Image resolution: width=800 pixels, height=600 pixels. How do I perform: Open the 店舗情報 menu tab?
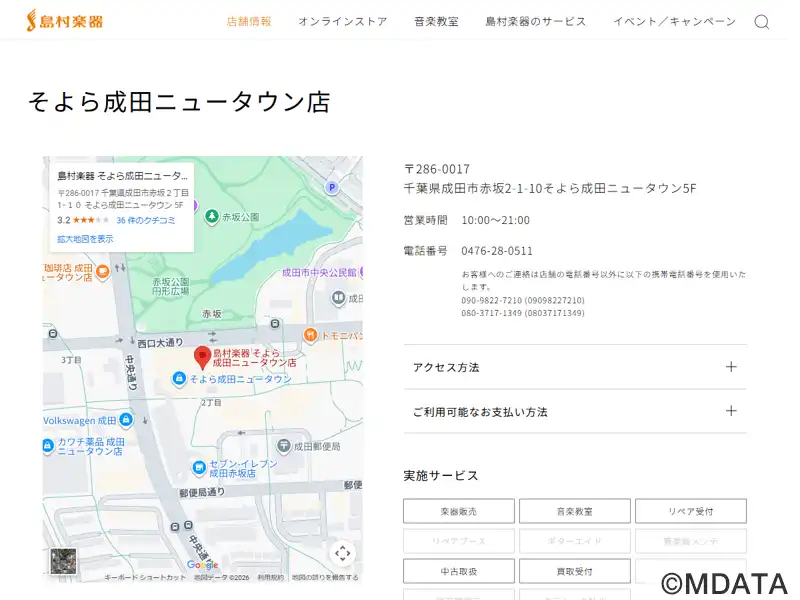pos(249,21)
